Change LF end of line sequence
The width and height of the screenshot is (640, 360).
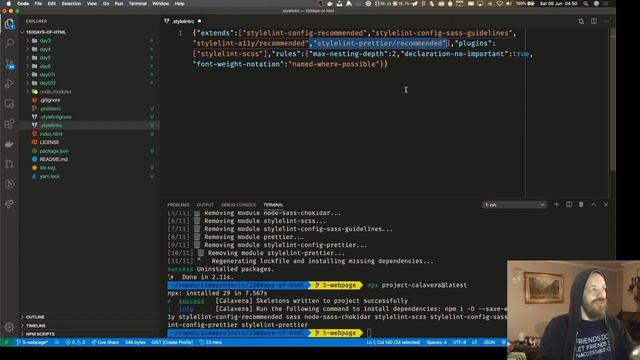474,342
